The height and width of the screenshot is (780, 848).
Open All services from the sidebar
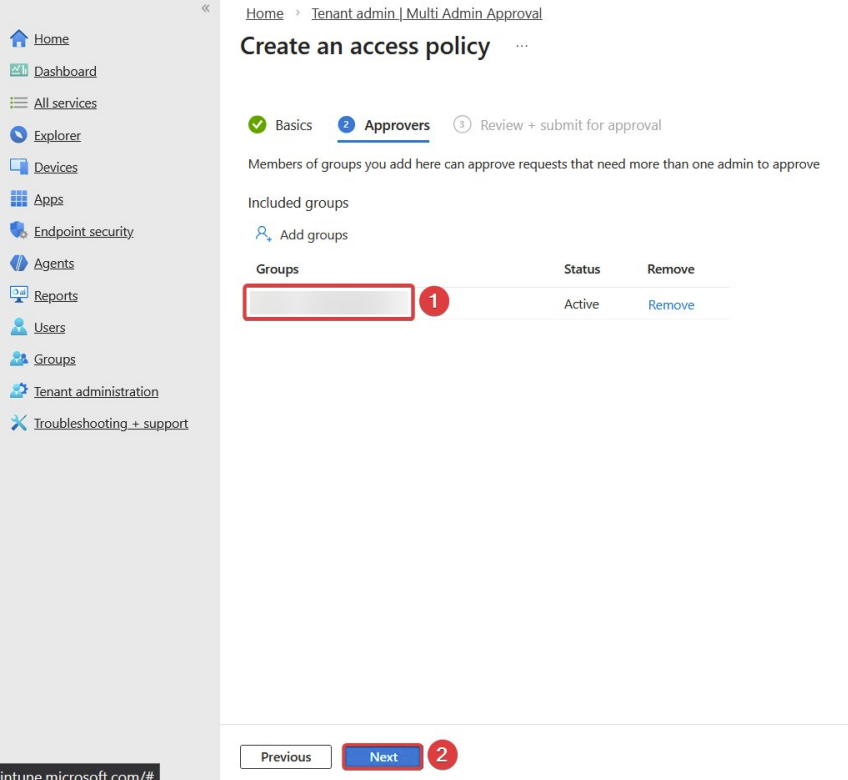pos(65,103)
